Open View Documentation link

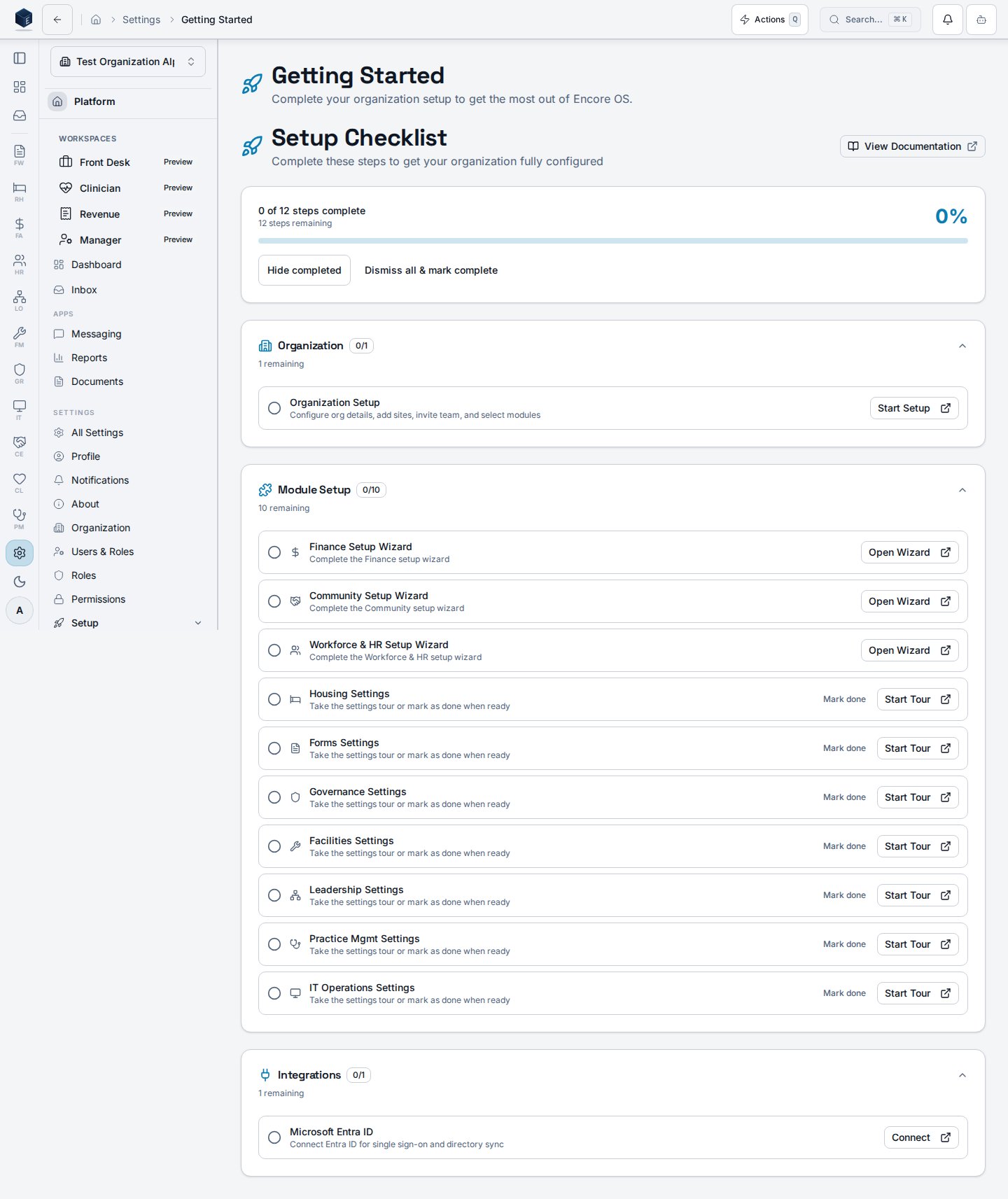913,146
